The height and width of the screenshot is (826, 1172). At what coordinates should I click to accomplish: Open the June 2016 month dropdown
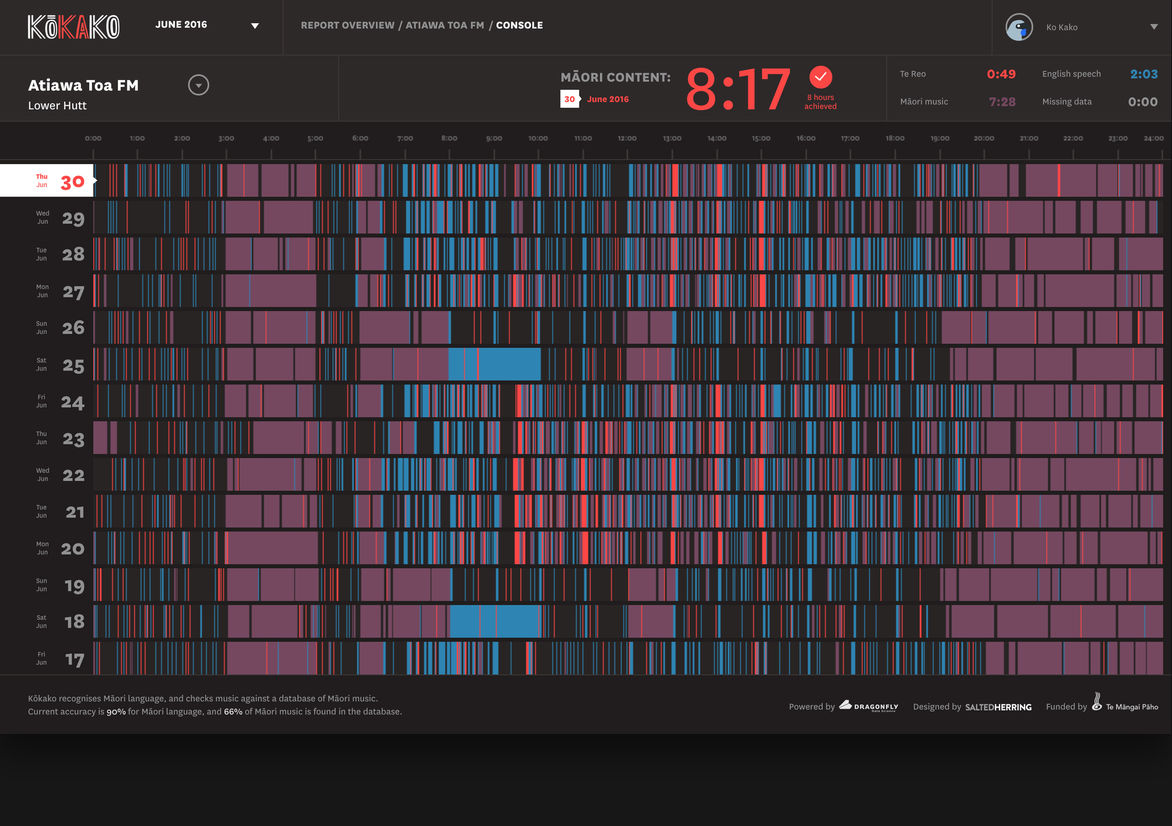255,26
